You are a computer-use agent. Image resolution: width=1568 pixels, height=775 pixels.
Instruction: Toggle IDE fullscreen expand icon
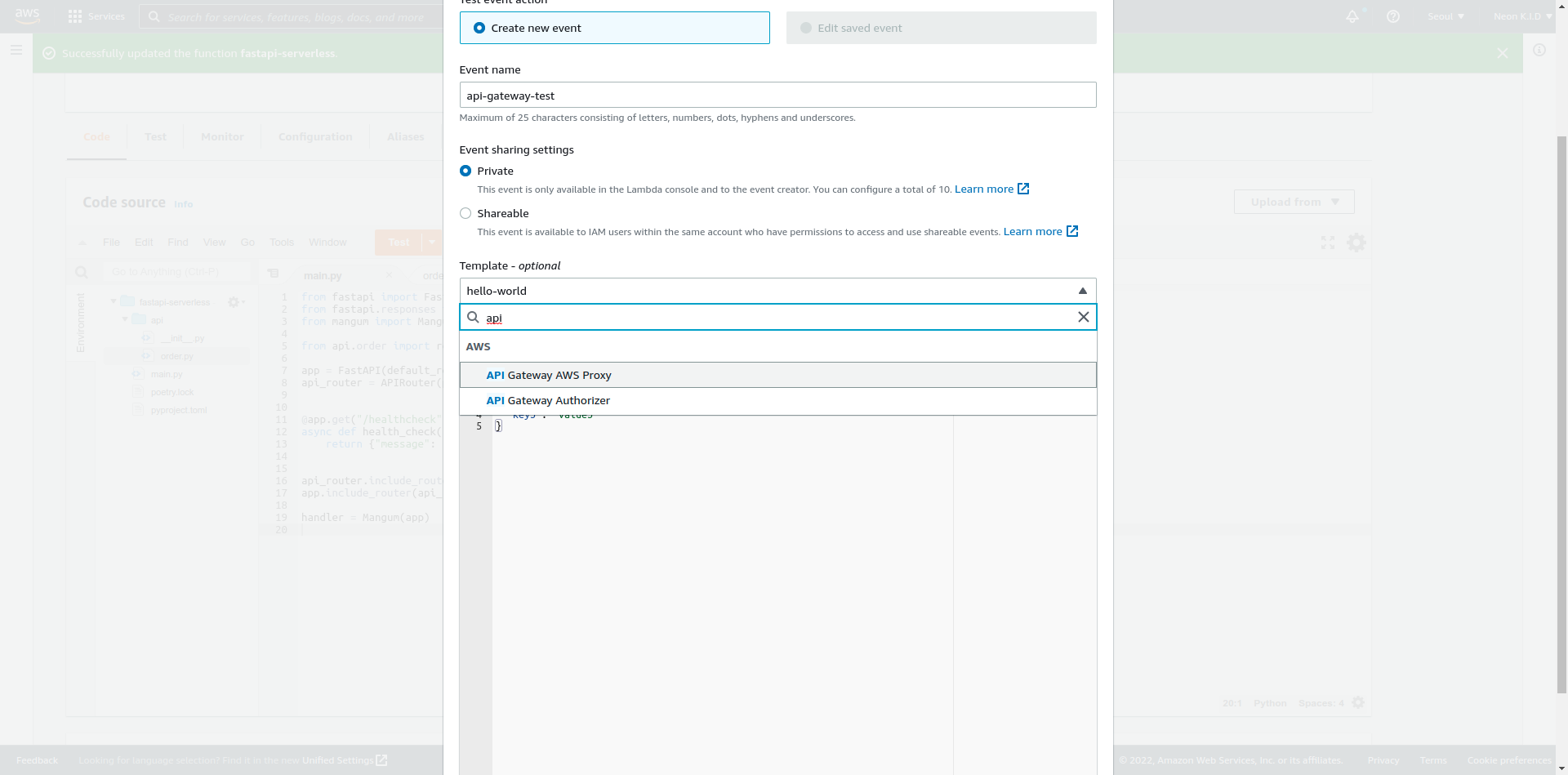[x=1328, y=243]
